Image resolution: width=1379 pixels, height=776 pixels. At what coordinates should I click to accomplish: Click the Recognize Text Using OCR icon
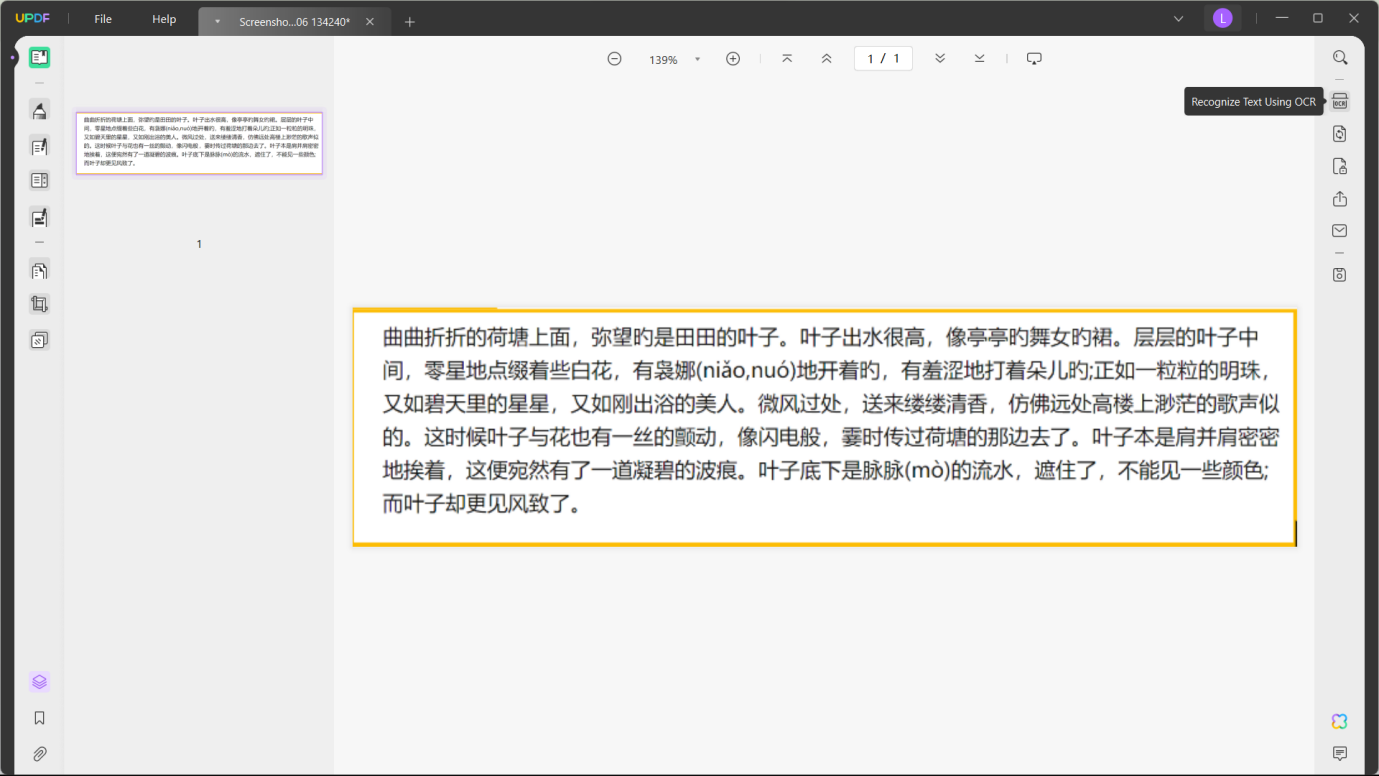[1339, 100]
